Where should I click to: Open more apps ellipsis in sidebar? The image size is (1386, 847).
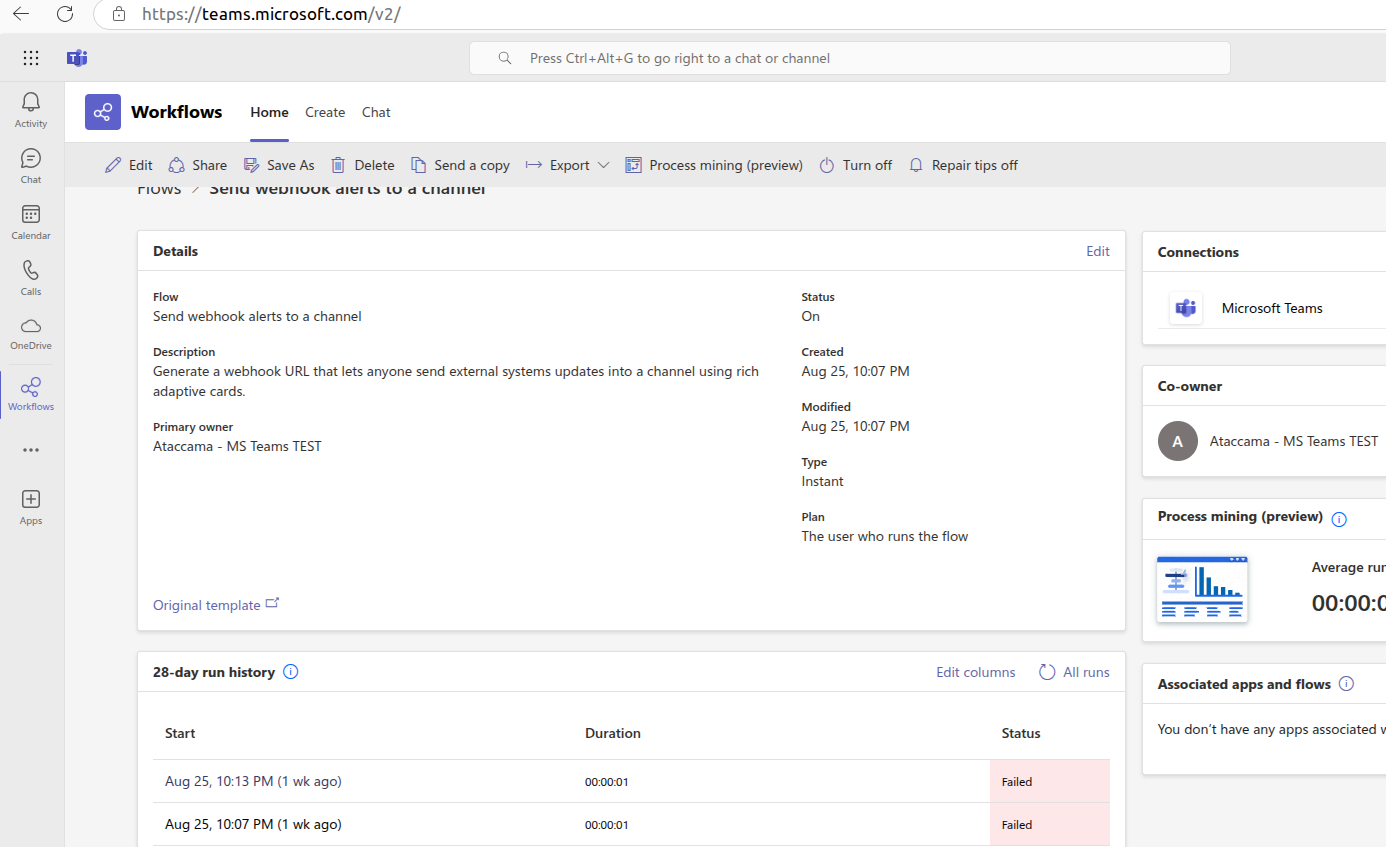click(31, 450)
